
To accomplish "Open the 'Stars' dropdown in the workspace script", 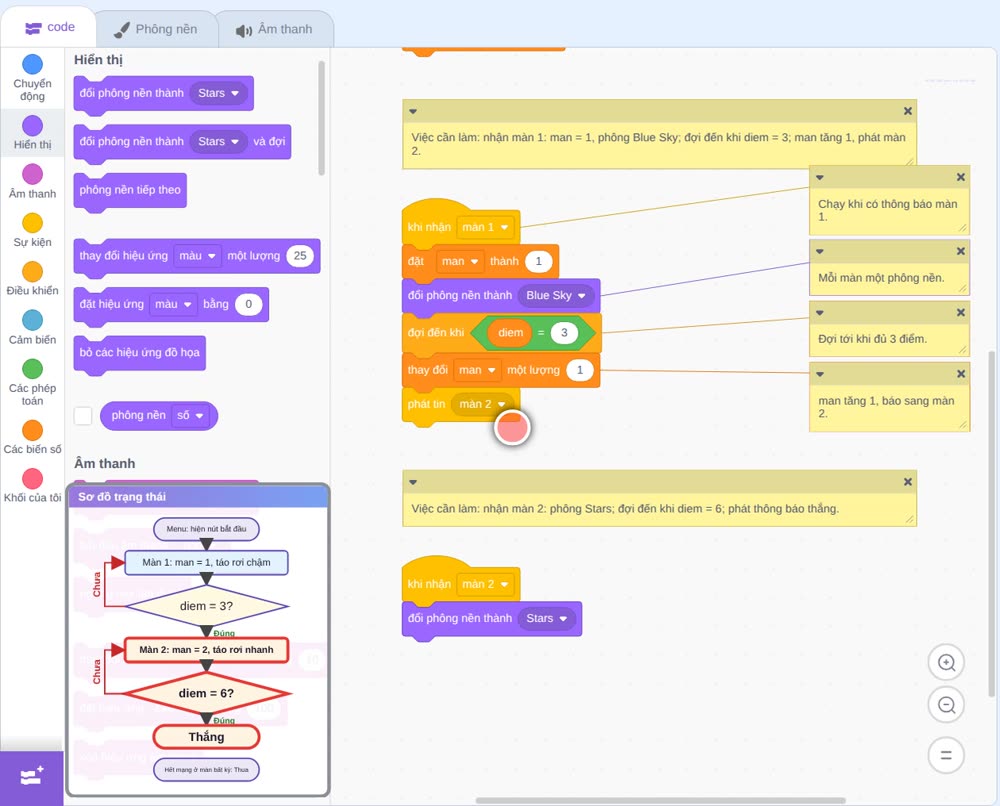I will pos(547,619).
